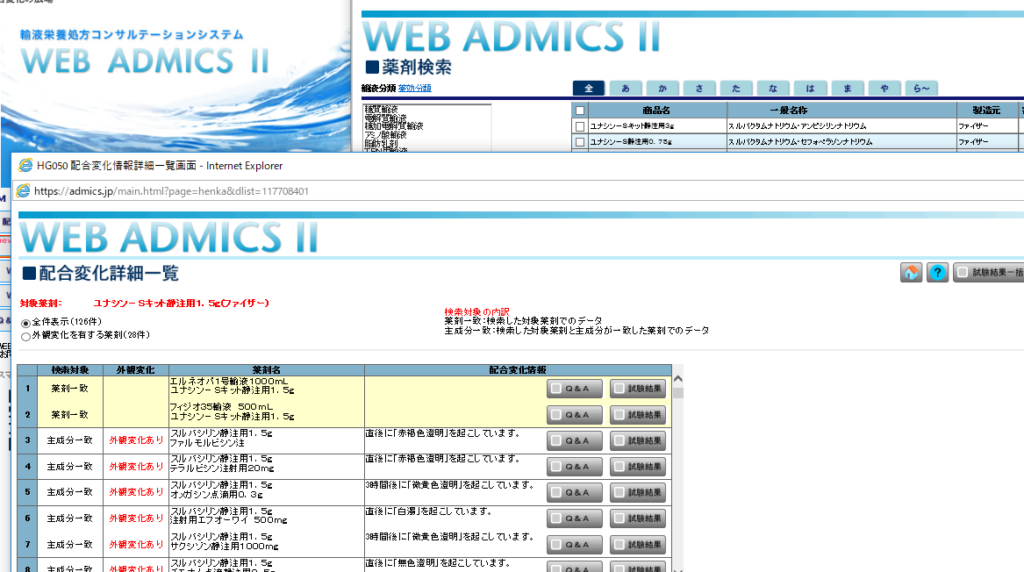This screenshot has width=1024, height=572.
Task: Click Q&A button for row 7
Action: tap(575, 545)
